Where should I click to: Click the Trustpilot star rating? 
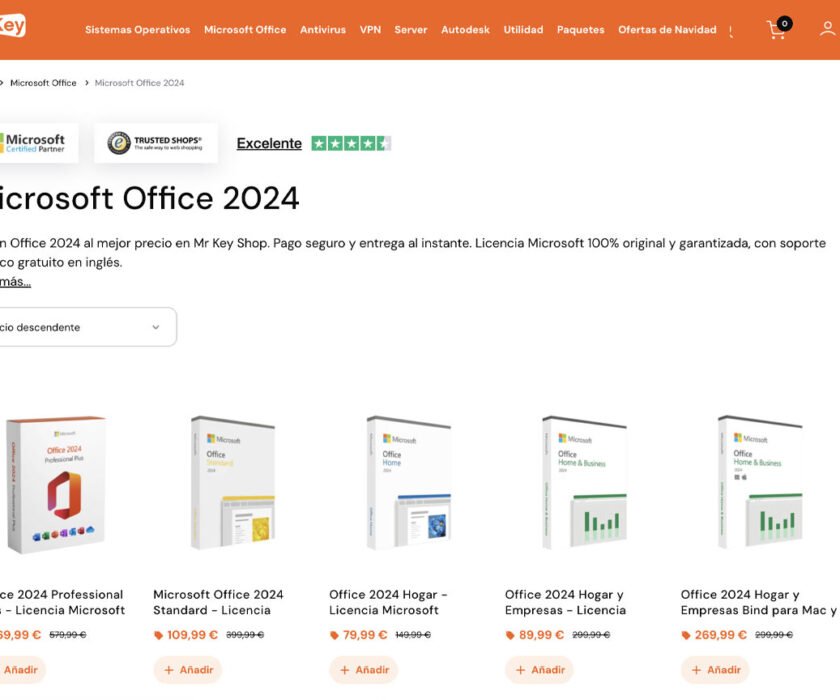point(352,143)
